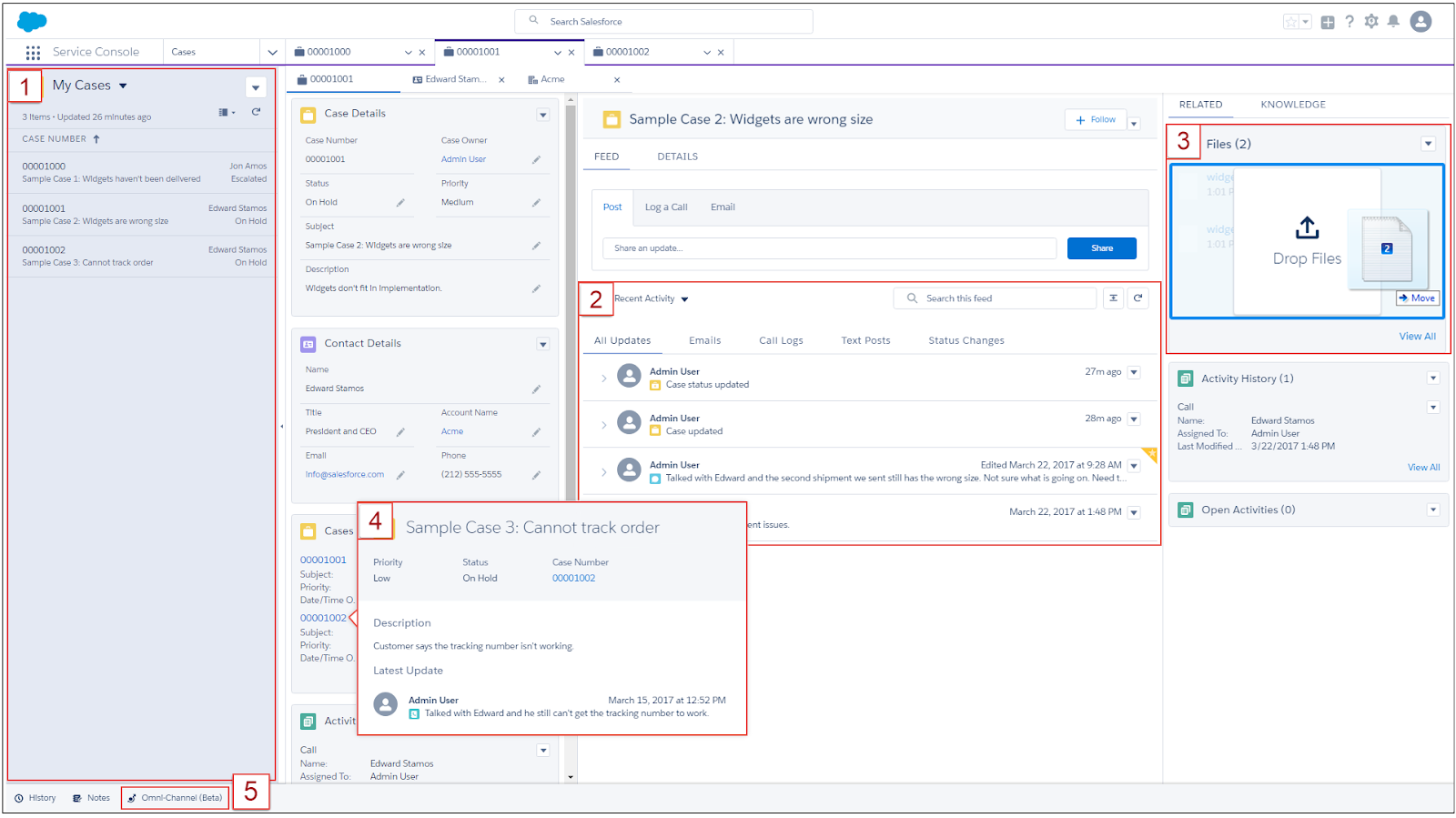This screenshot has height=818, width=1456.
Task: Expand the 'Case status updated' feed item
Action: coord(603,379)
